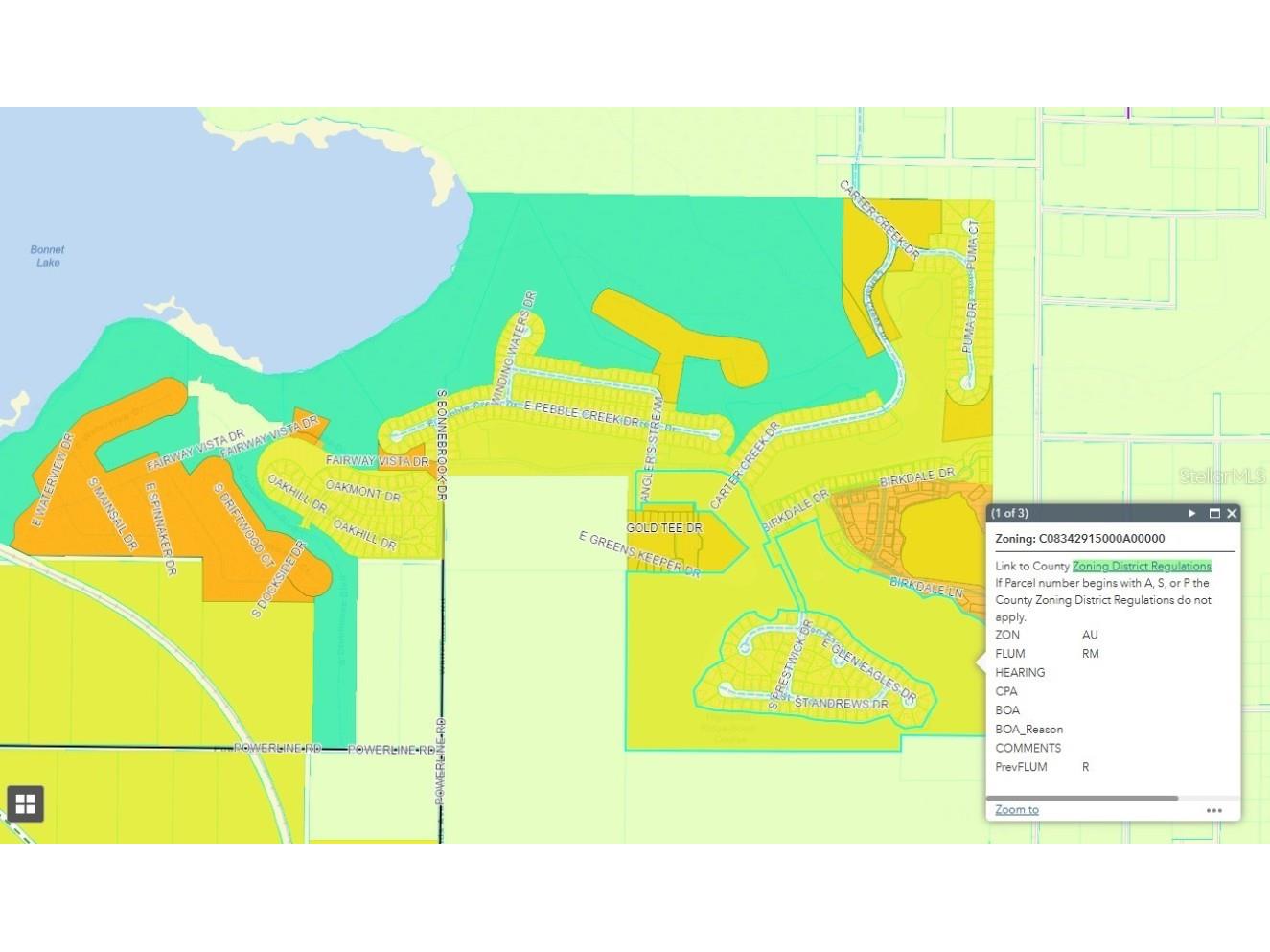Select the E Greens Keeper Dr label
The image size is (1270, 952).
pos(639,554)
